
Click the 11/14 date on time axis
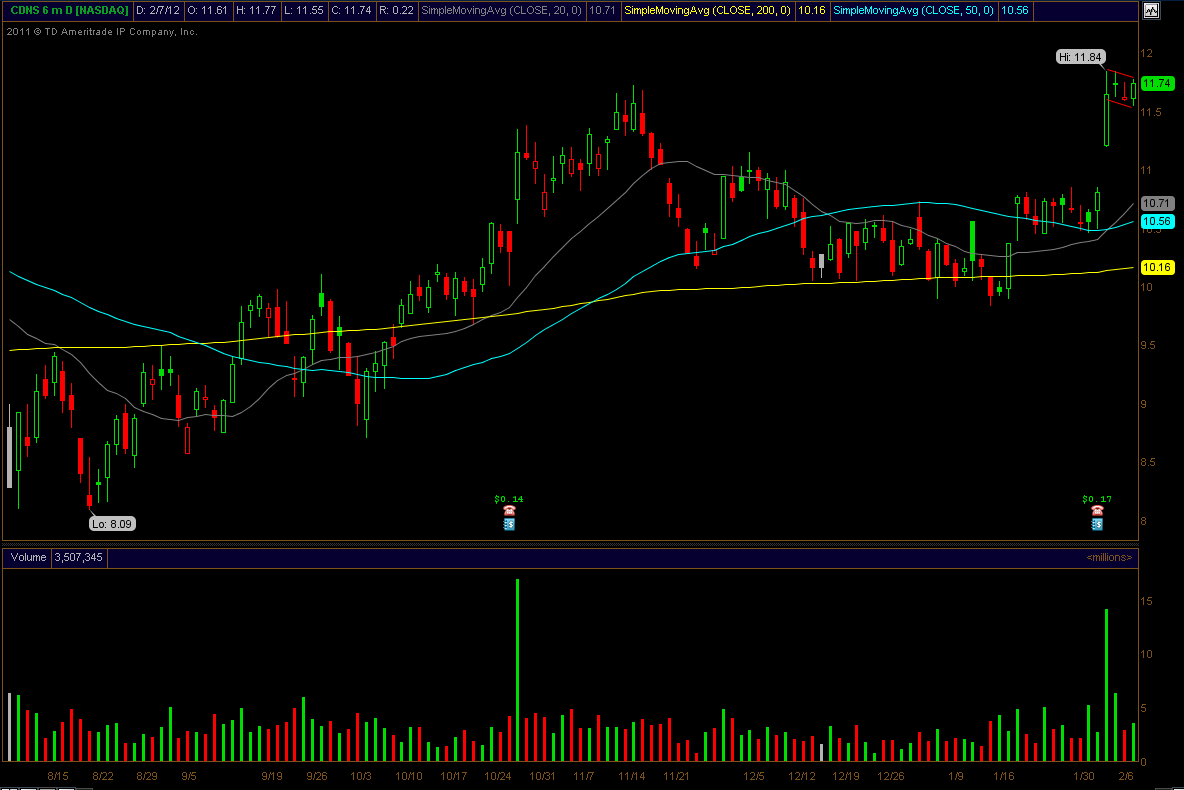[x=632, y=776]
